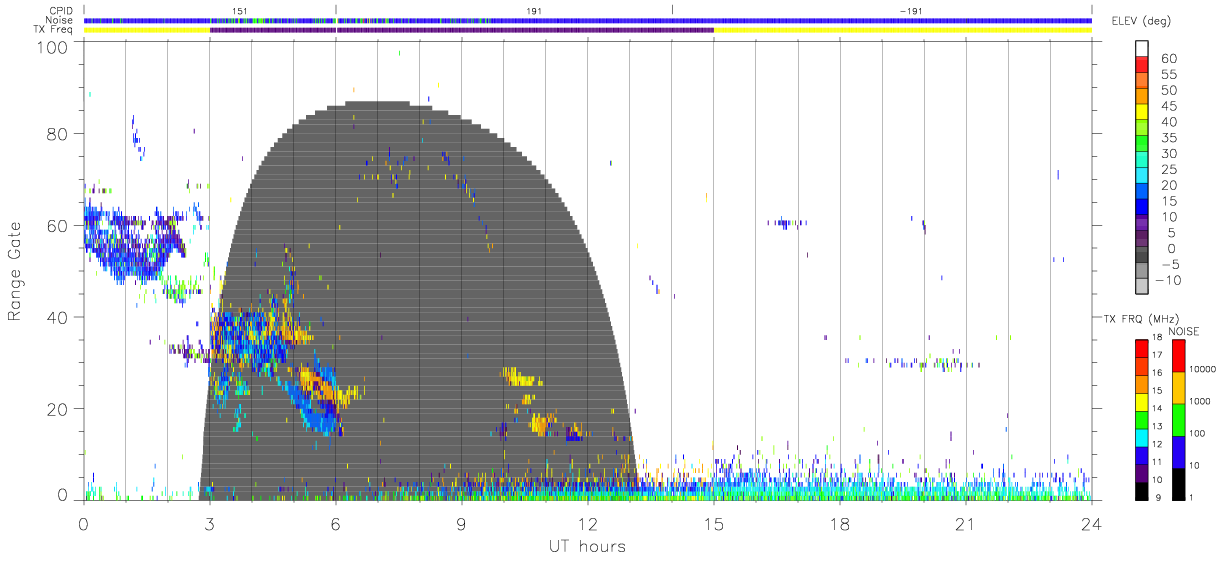Click the x-axis tick label '24'
Screen dimensions: 1228x567
[1092, 524]
